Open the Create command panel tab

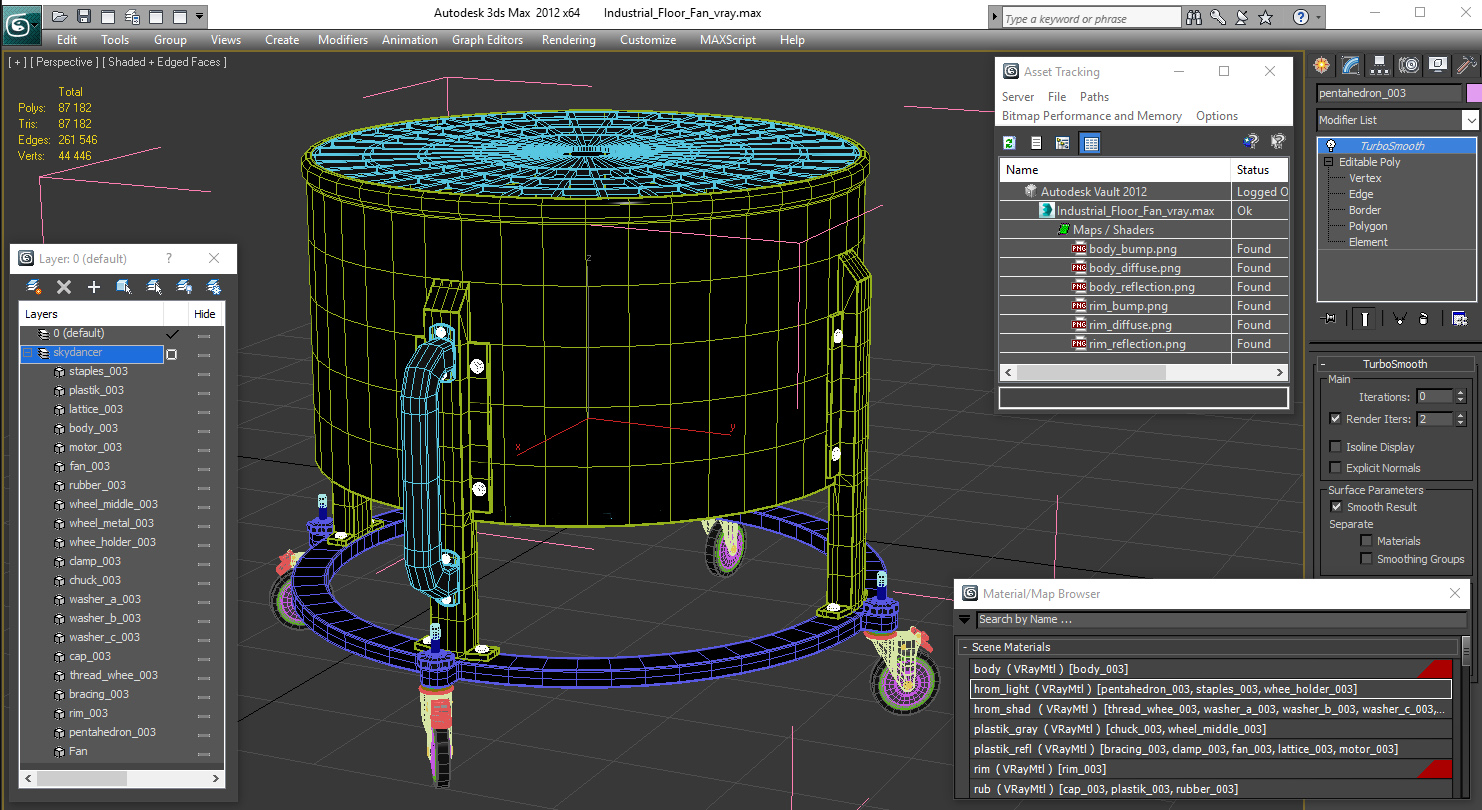tap(1323, 65)
